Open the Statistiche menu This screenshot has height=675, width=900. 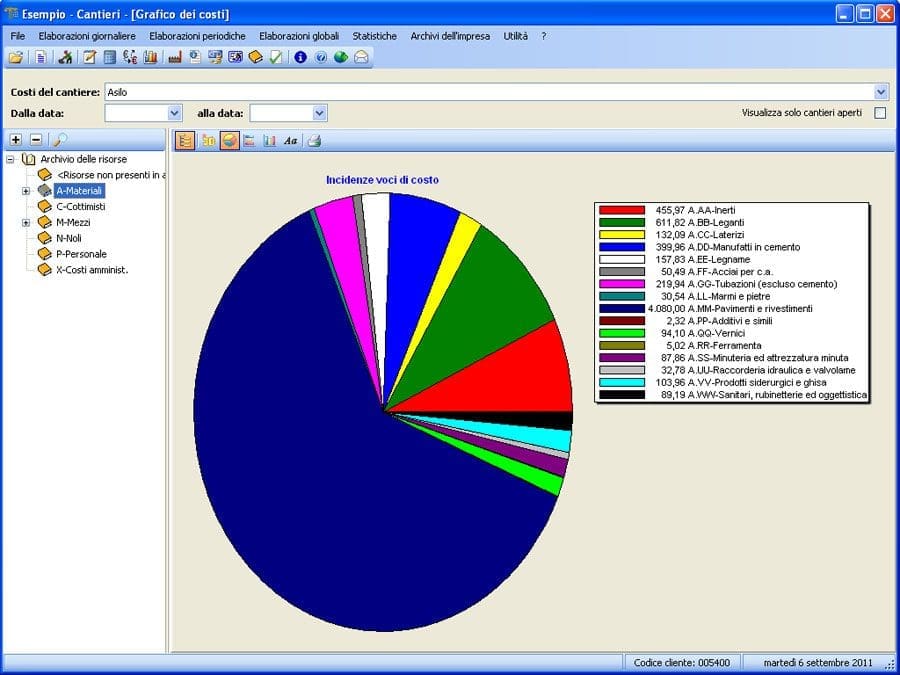pyautogui.click(x=374, y=36)
